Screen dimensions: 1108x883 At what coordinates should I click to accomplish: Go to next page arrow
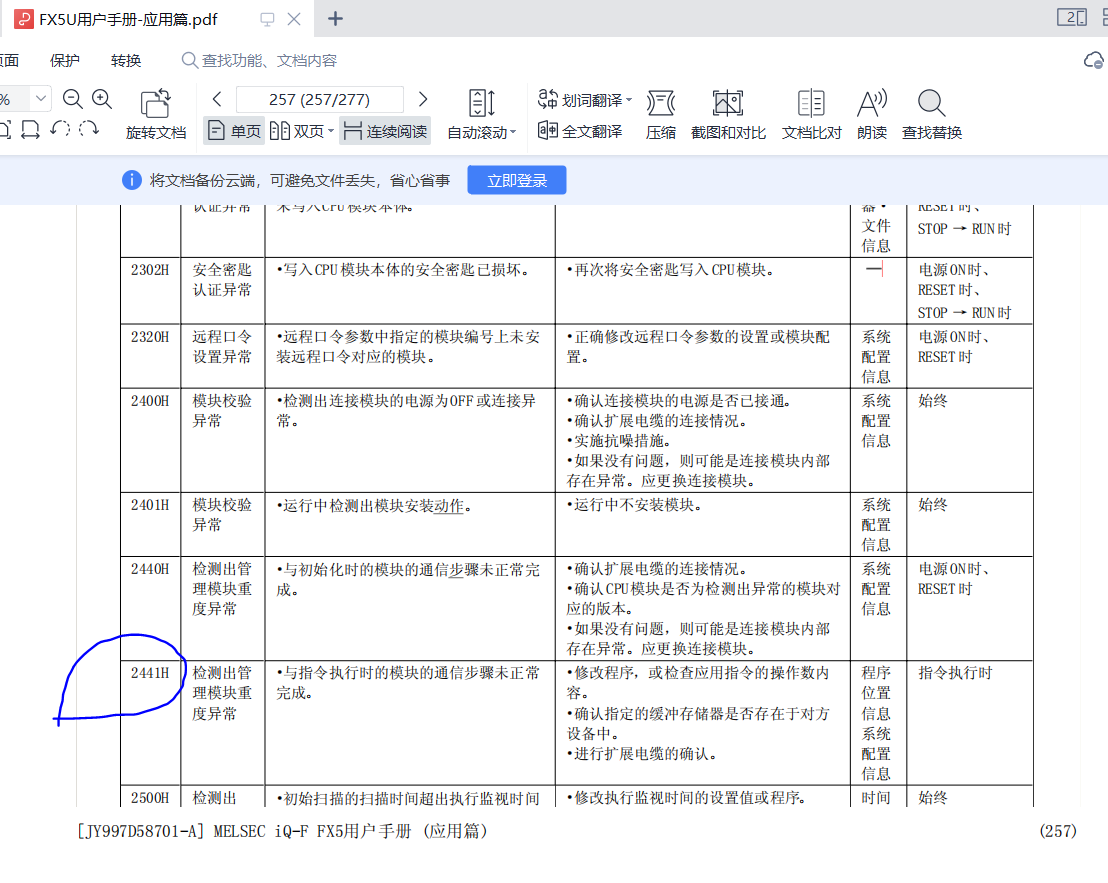tap(423, 99)
